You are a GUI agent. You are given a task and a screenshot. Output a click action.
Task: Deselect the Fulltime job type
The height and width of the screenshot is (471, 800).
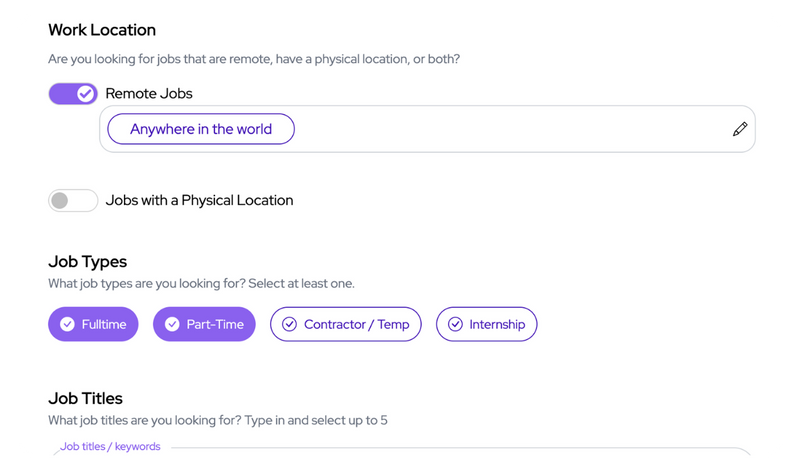coord(93,324)
